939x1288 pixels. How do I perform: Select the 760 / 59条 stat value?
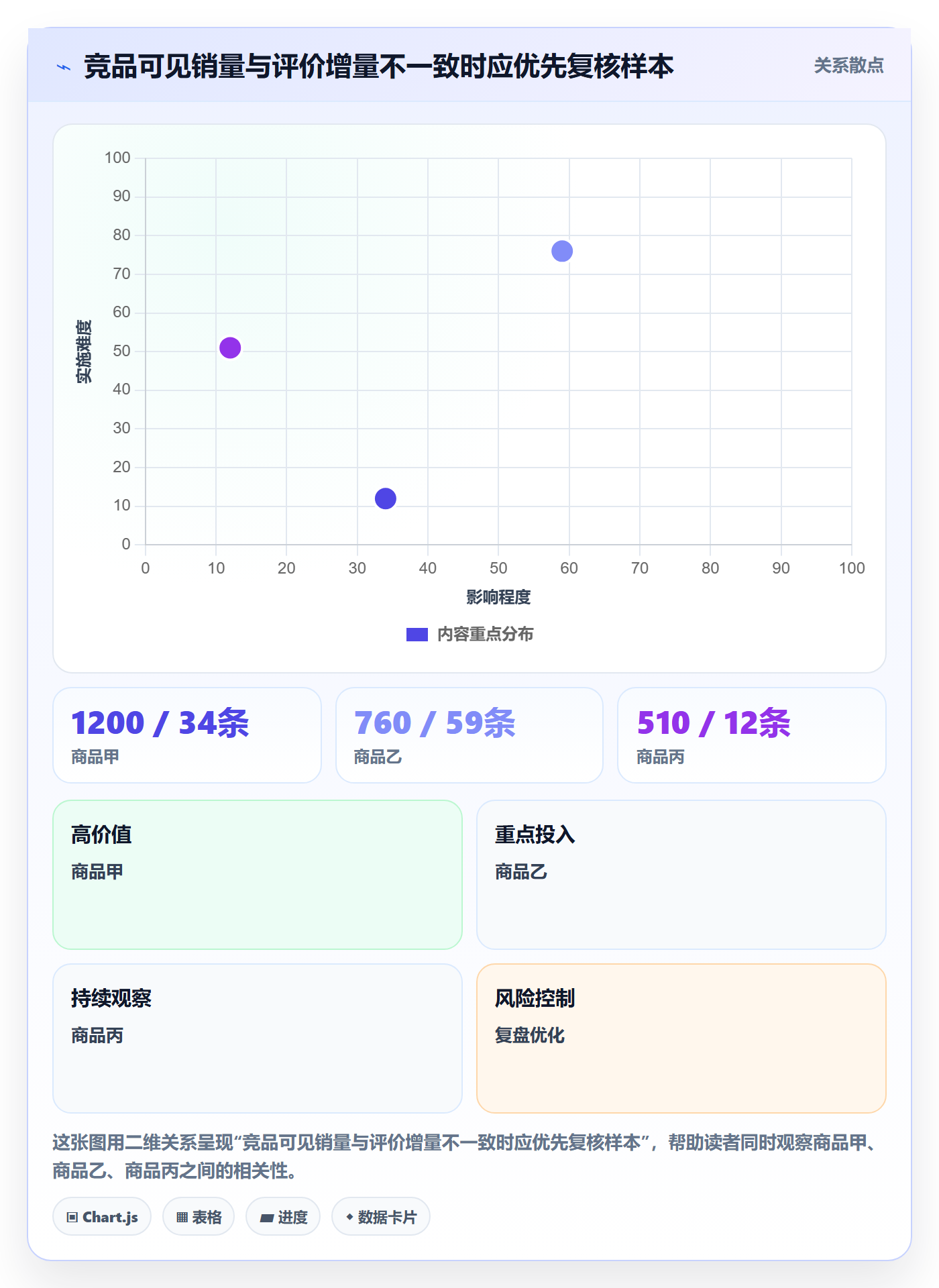pyautogui.click(x=435, y=723)
